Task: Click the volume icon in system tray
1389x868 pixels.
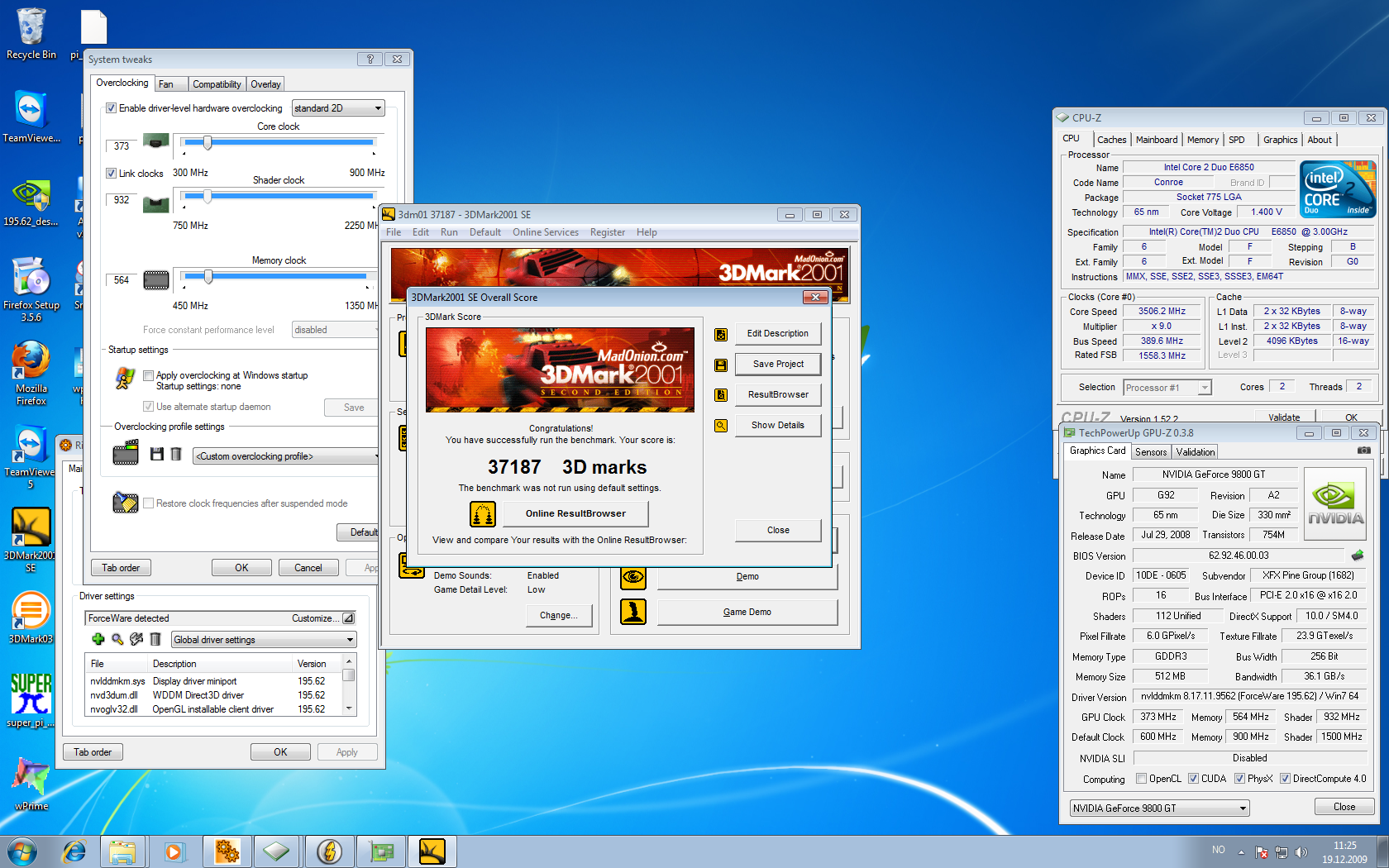Action: 1301,852
